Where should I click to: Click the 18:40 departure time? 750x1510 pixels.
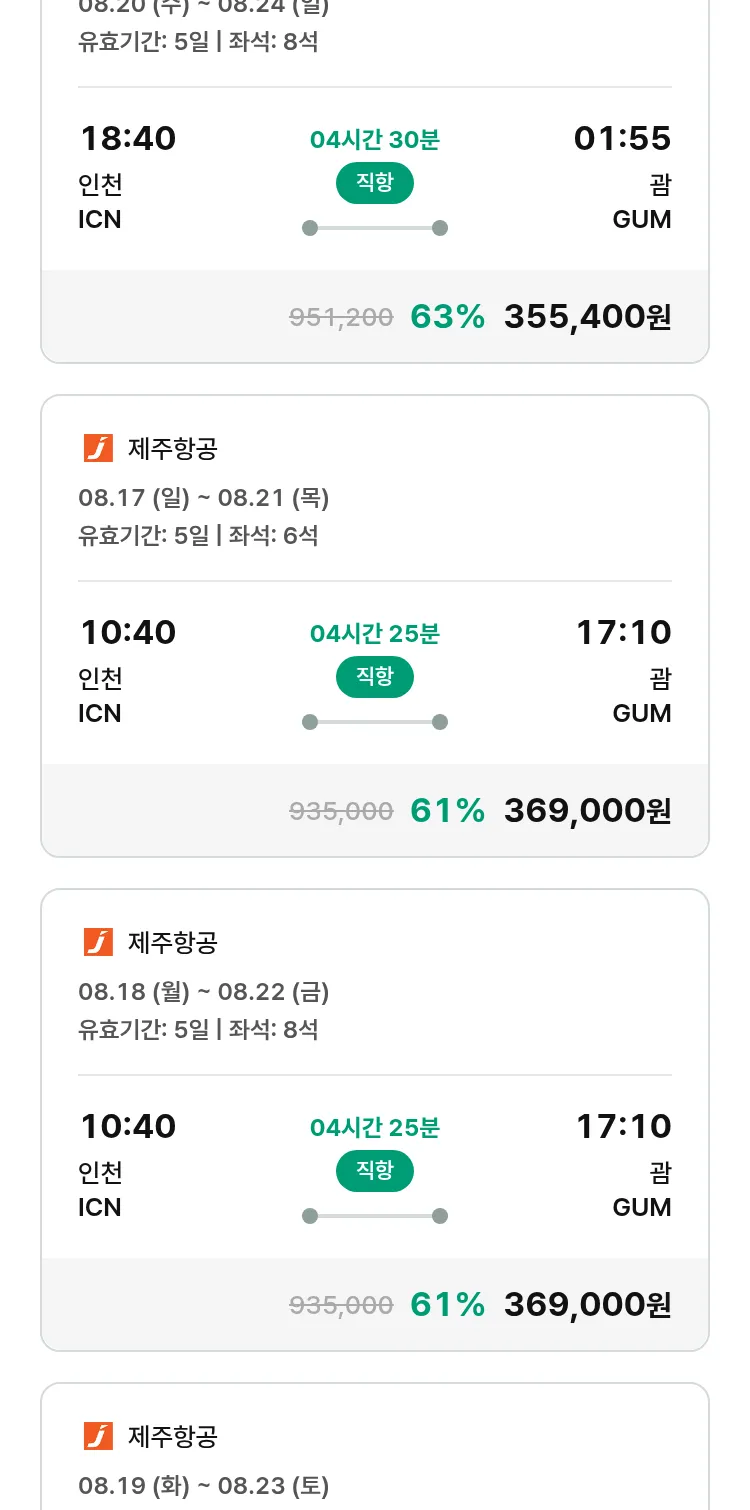(128, 139)
